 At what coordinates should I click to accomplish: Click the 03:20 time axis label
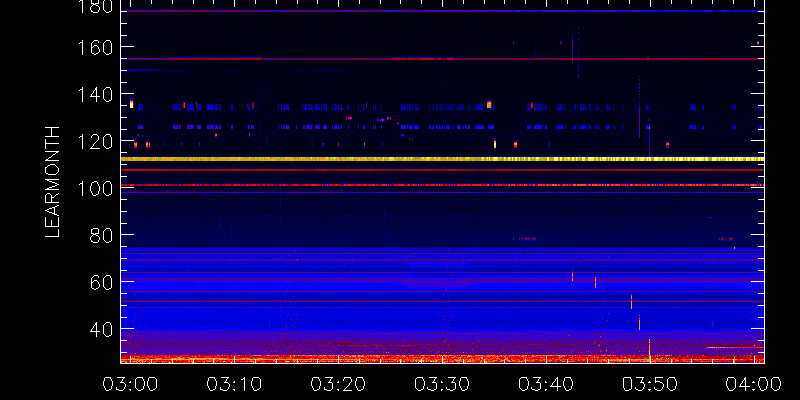pos(338,384)
